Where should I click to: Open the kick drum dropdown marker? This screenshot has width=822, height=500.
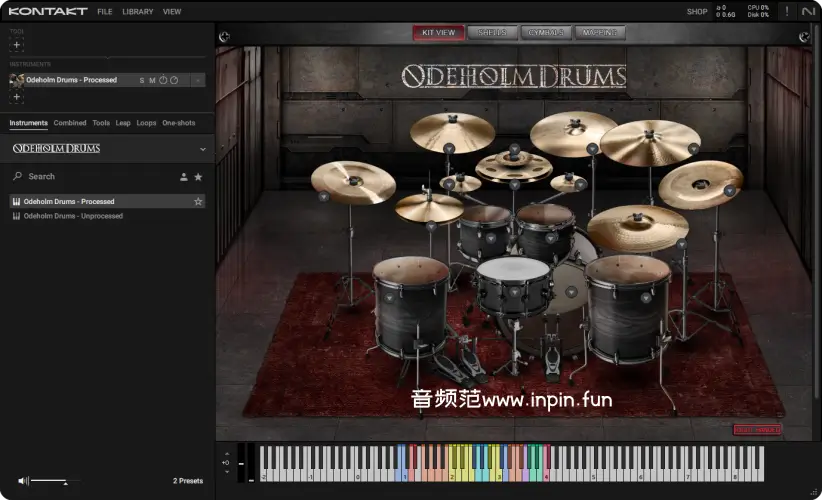[x=571, y=291]
